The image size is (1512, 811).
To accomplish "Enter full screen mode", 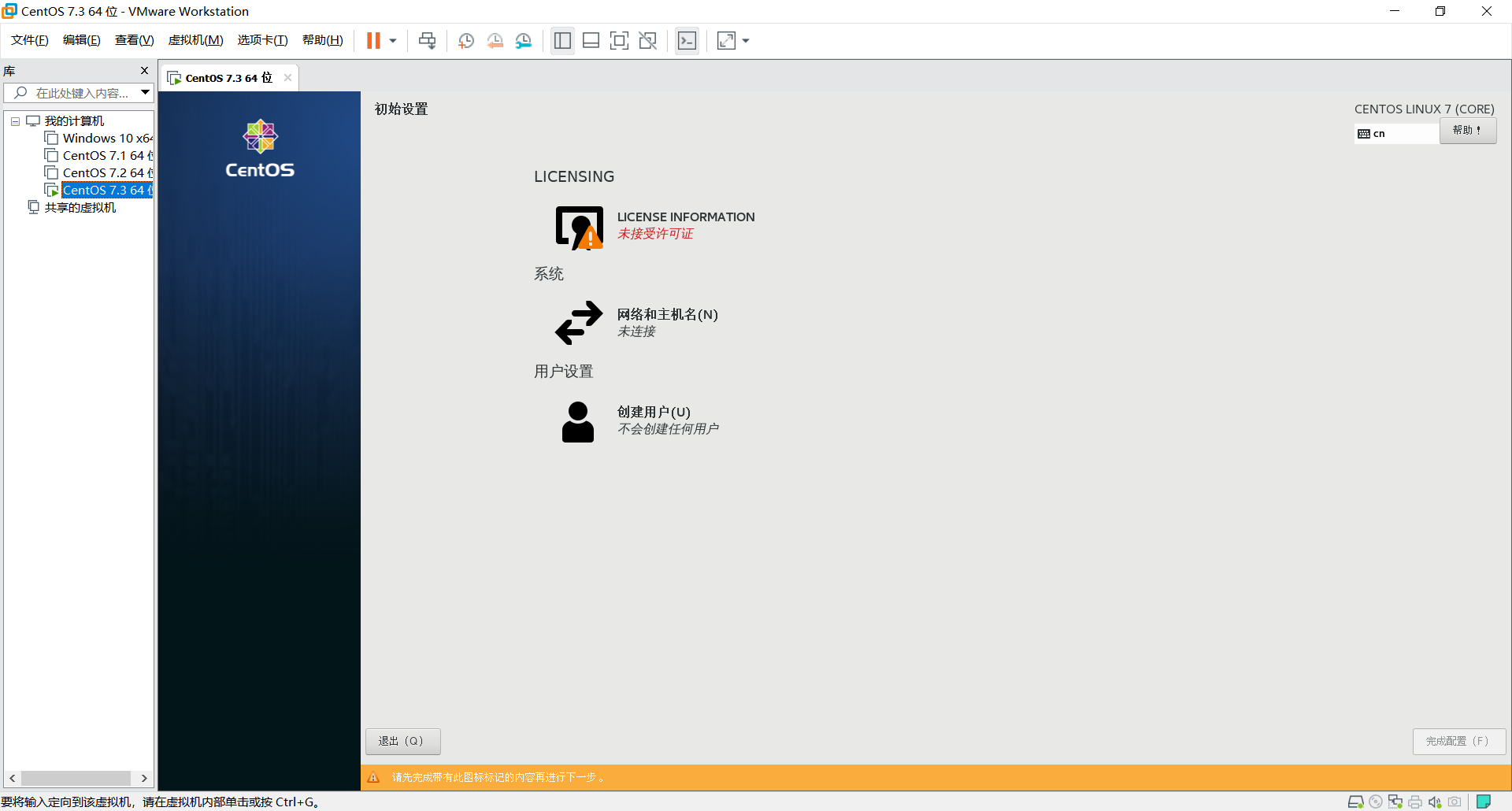I will [x=619, y=40].
